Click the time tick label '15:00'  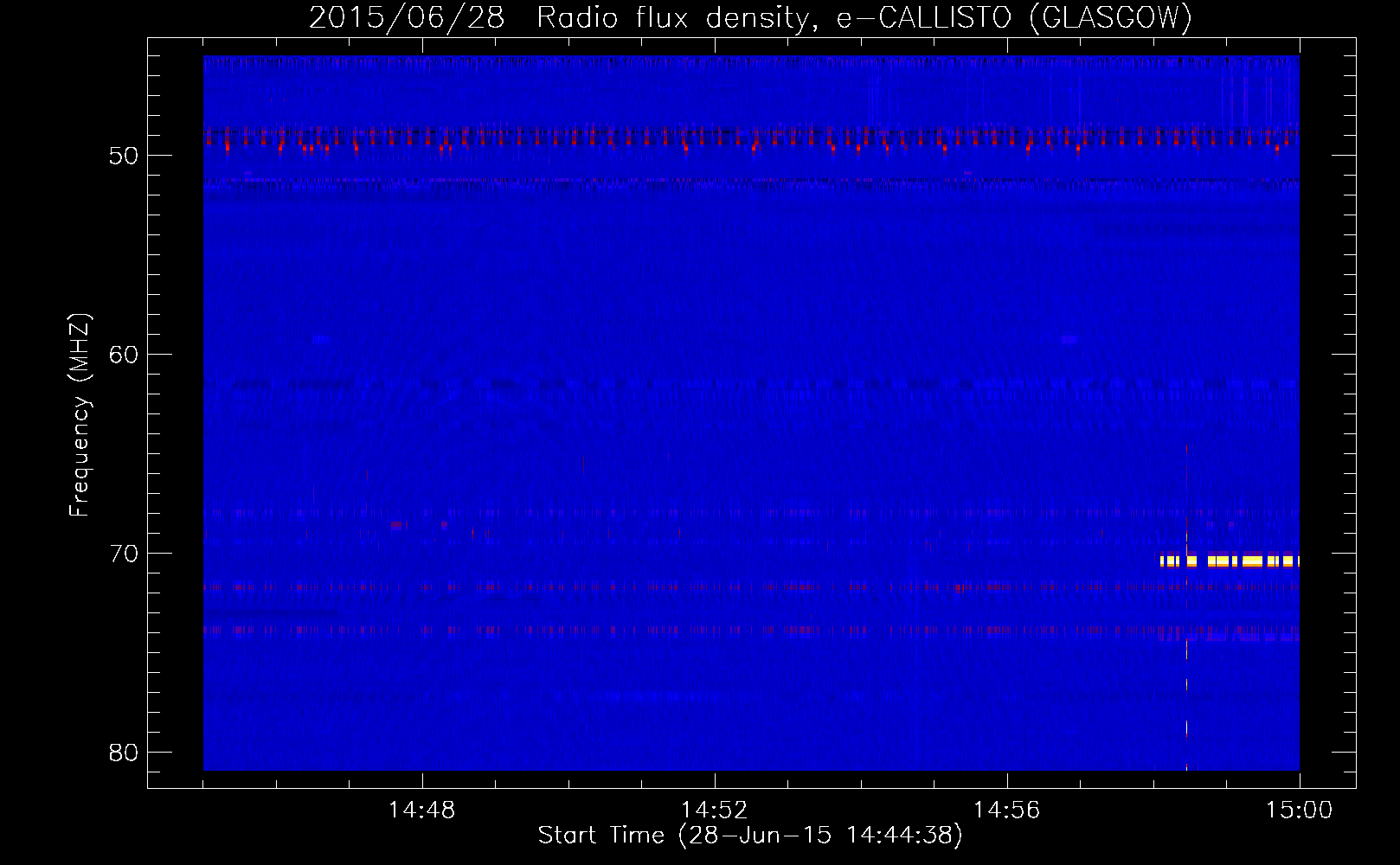pos(1299,811)
